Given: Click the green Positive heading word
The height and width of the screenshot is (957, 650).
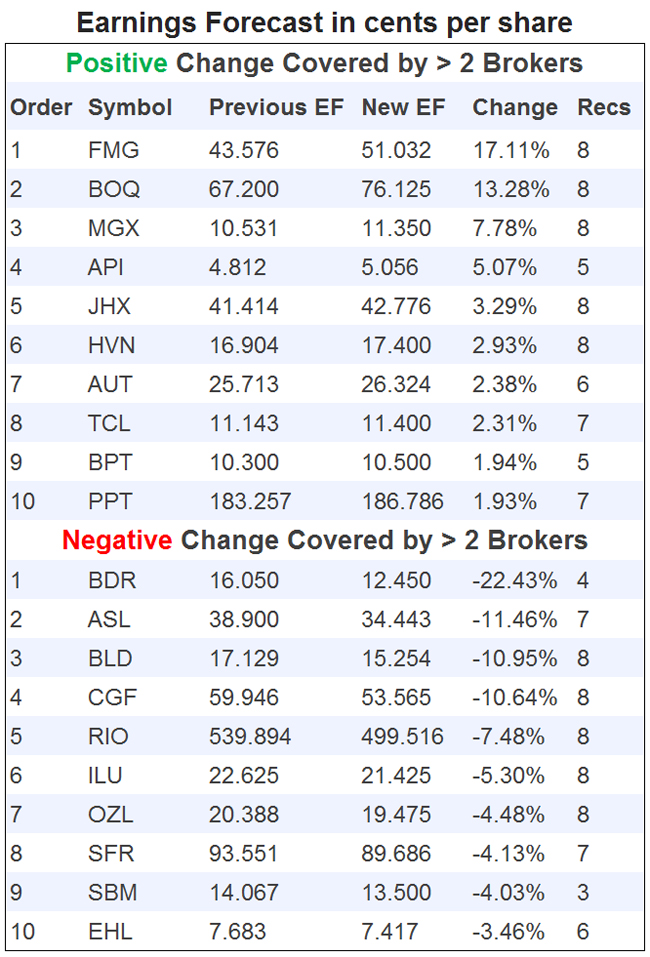Looking at the screenshot, I should (x=116, y=63).
